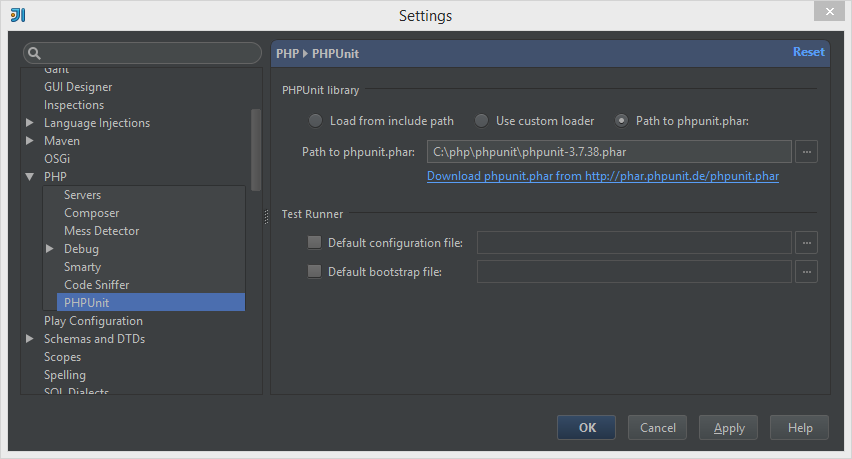Collapse the PHP settings node
This screenshot has height=459, width=852.
[30, 177]
